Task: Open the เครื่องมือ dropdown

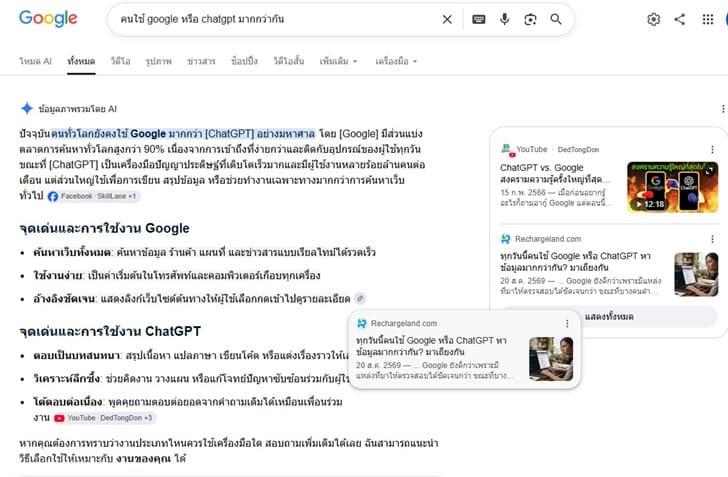Action: [x=396, y=61]
